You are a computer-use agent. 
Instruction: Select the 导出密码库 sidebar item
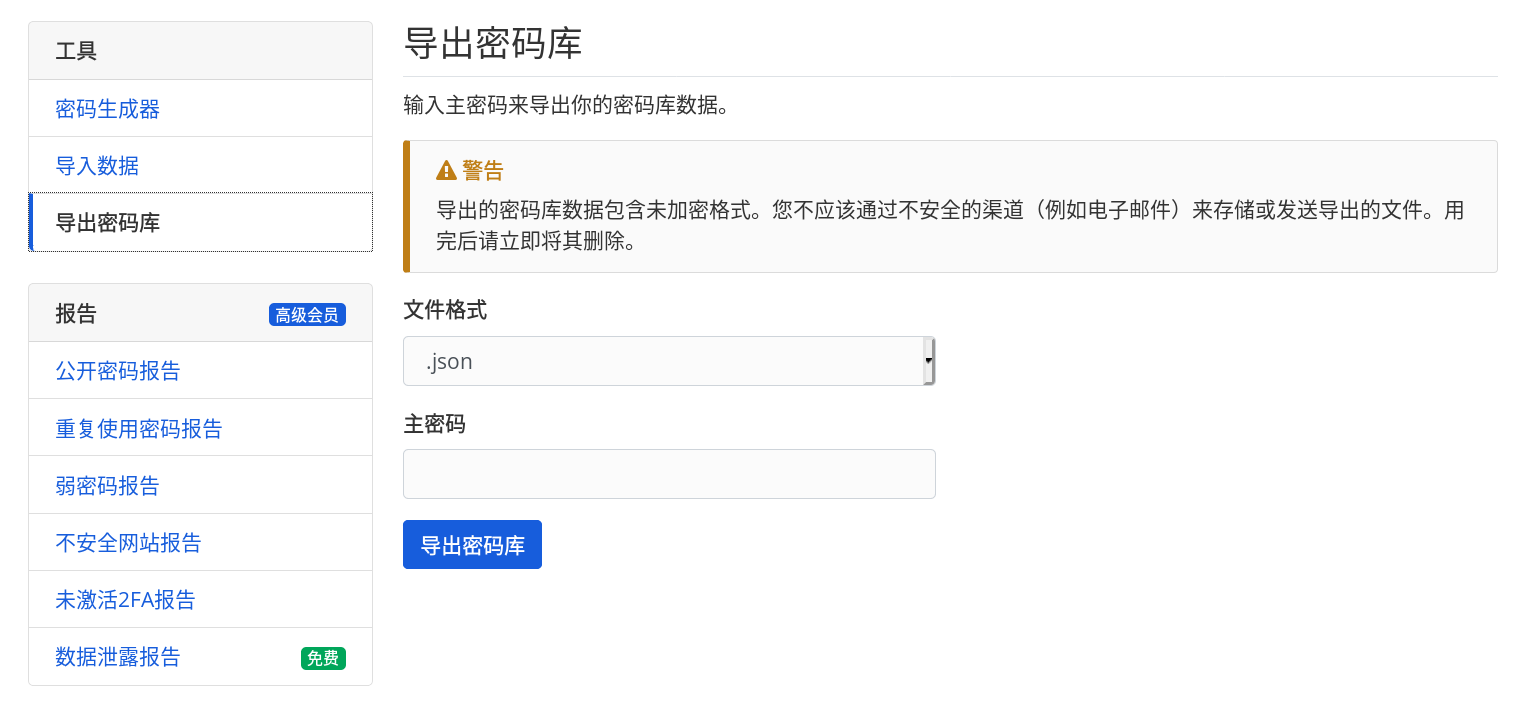pyautogui.click(x=108, y=223)
